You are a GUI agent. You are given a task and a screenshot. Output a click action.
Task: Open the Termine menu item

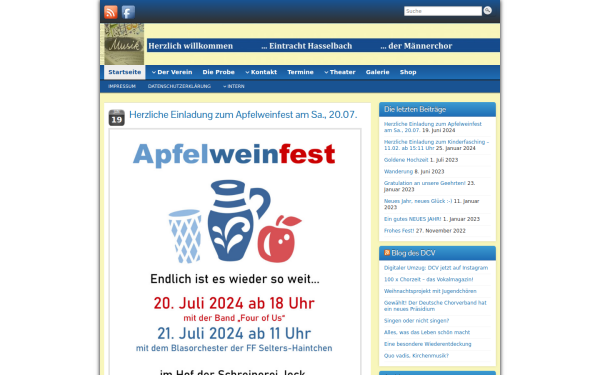pyautogui.click(x=300, y=72)
